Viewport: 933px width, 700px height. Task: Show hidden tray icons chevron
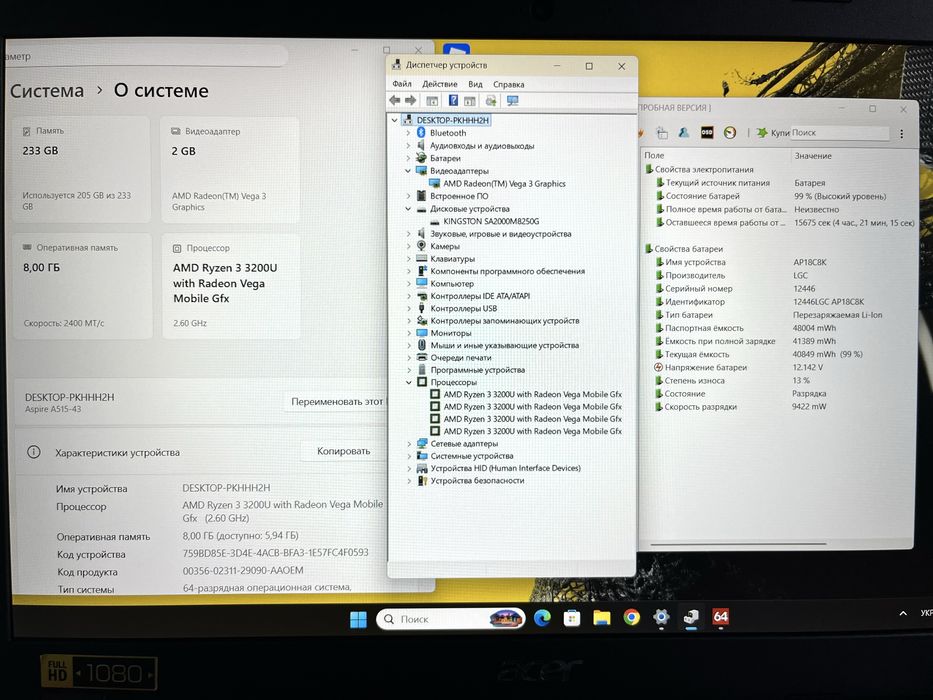(903, 613)
